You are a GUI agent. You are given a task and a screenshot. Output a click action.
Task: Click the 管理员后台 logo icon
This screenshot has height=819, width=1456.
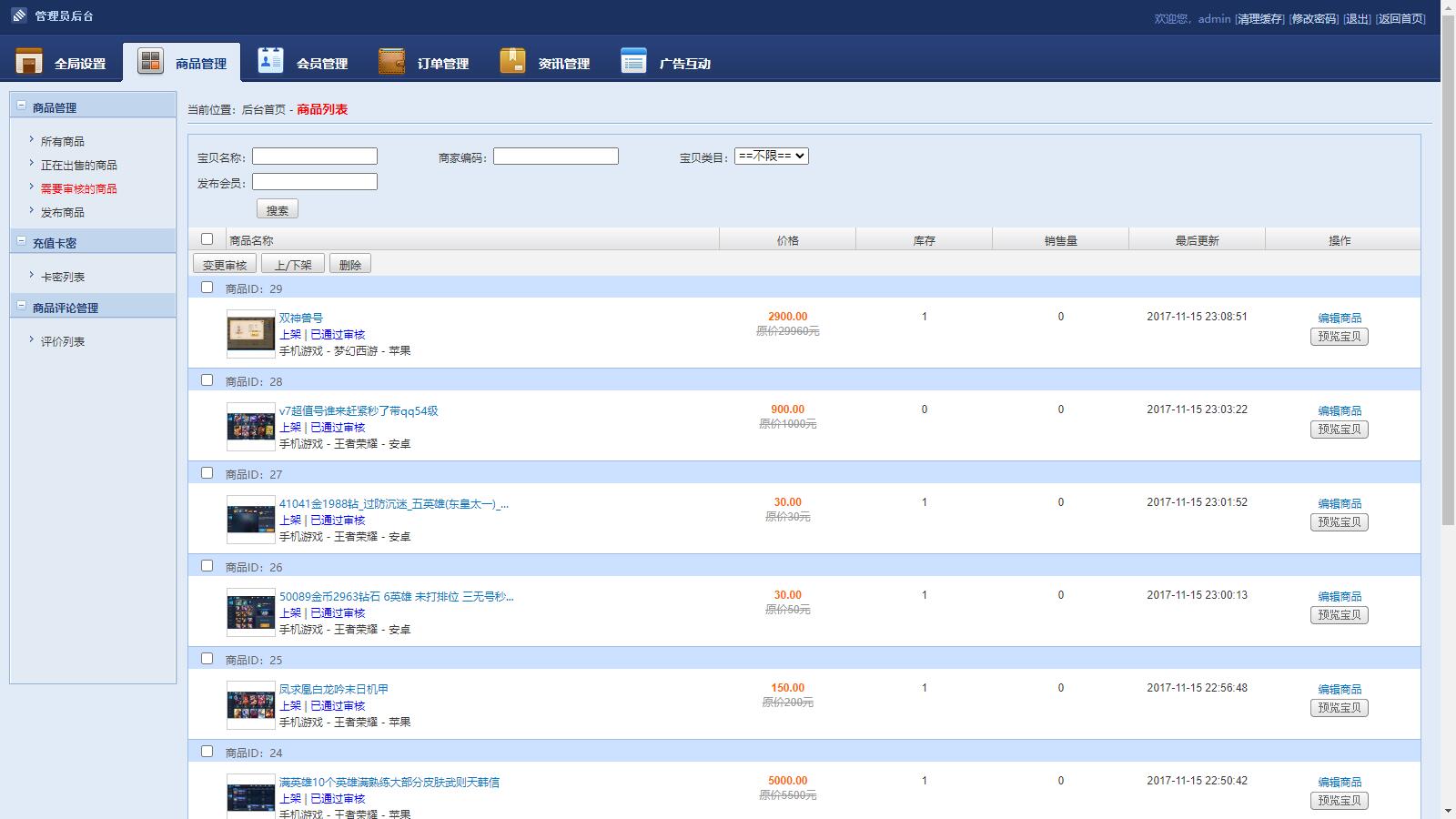pos(19,15)
